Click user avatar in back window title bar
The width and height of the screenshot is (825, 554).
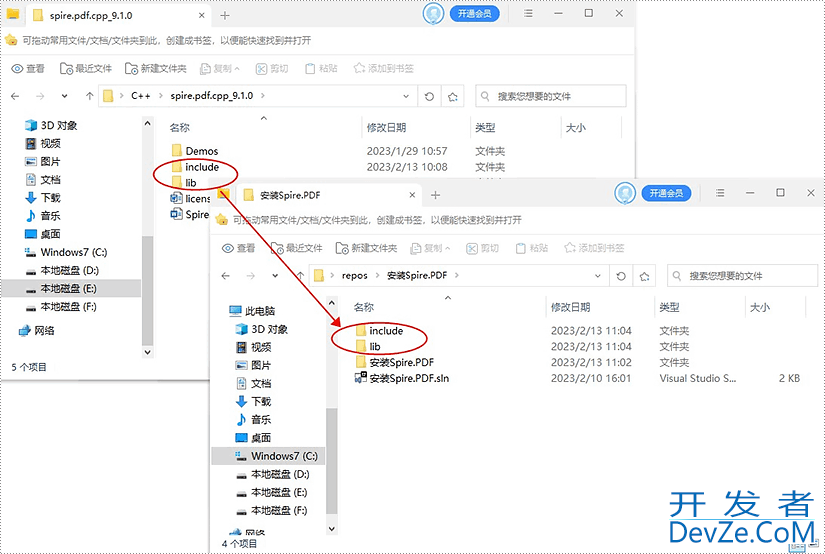433,14
